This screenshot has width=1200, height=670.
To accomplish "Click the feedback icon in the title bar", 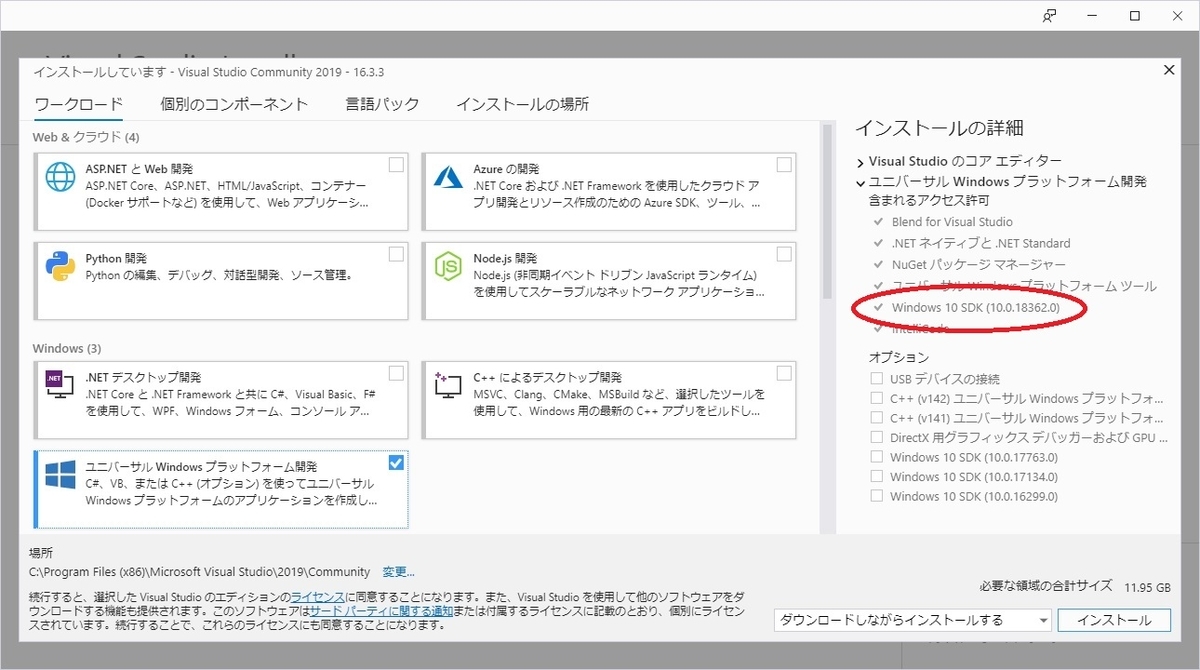I will point(1050,16).
